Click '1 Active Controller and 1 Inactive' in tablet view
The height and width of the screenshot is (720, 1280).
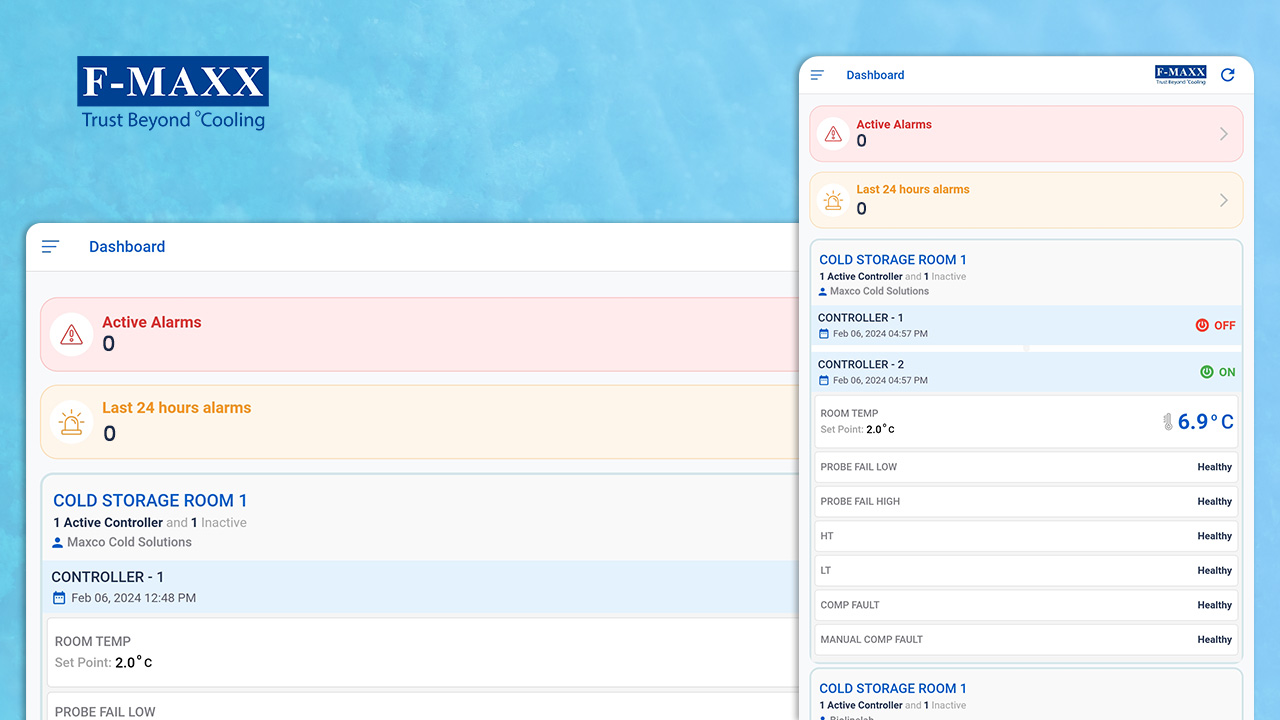pyautogui.click(x=150, y=523)
